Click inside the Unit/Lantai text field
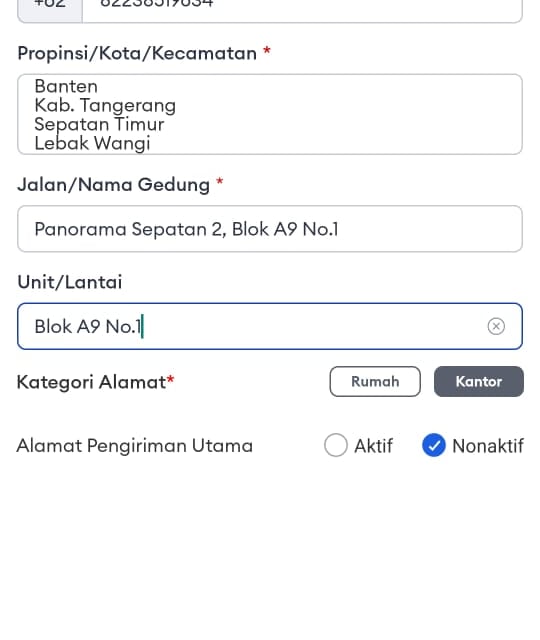This screenshot has height=640, width=540. 270,326
